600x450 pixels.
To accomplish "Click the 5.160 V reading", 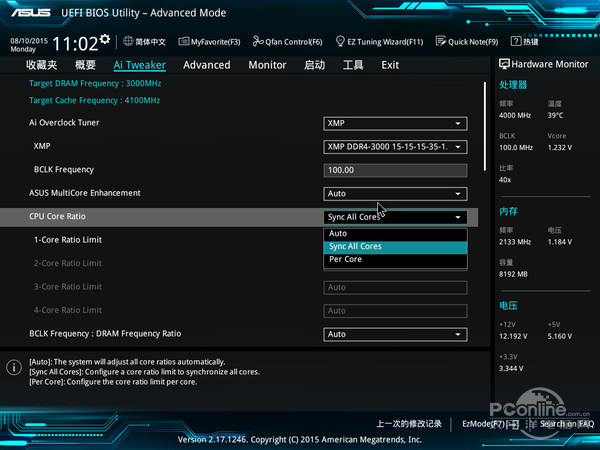I will point(560,336).
